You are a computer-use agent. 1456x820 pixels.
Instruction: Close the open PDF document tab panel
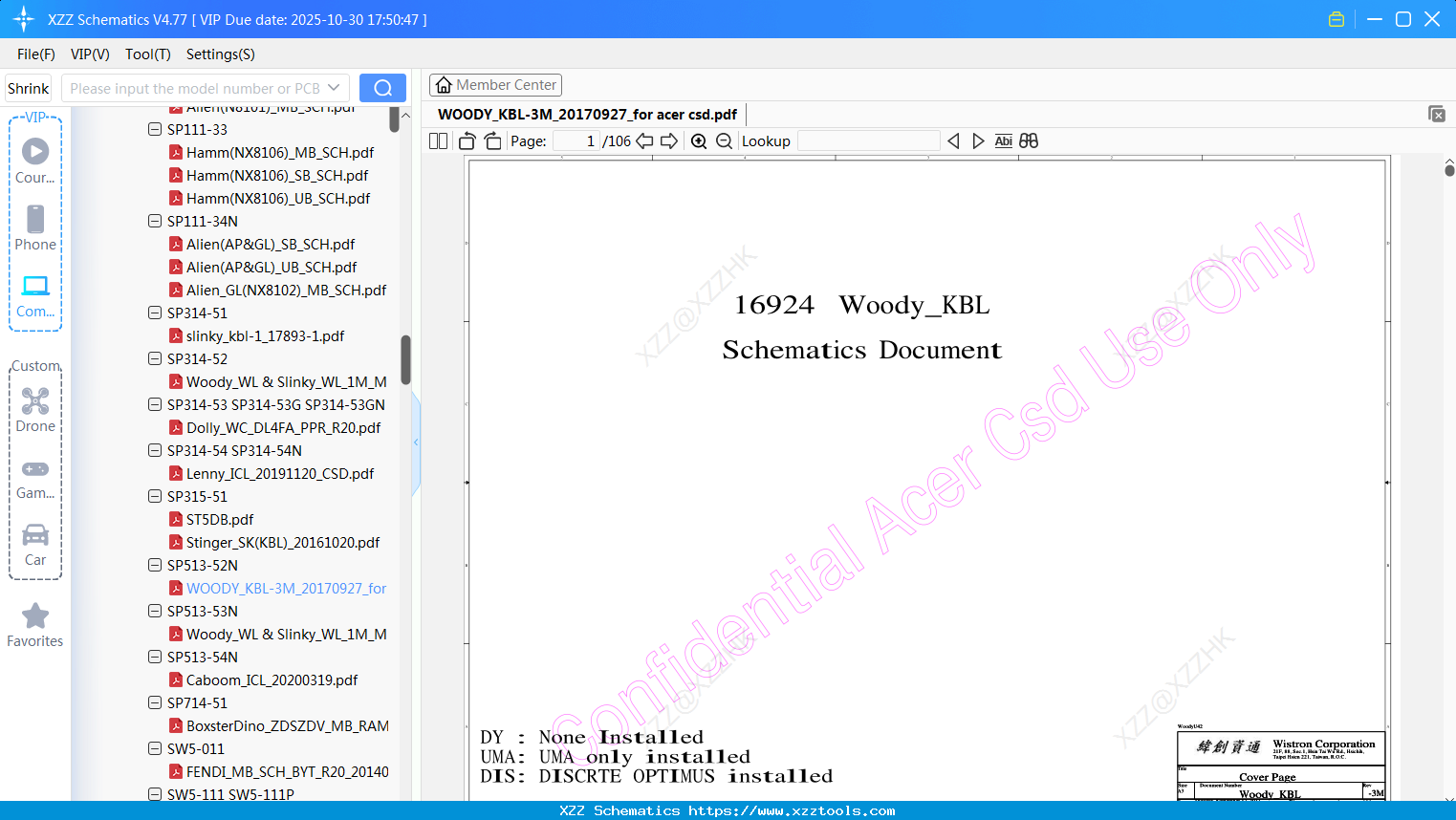tap(1437, 114)
